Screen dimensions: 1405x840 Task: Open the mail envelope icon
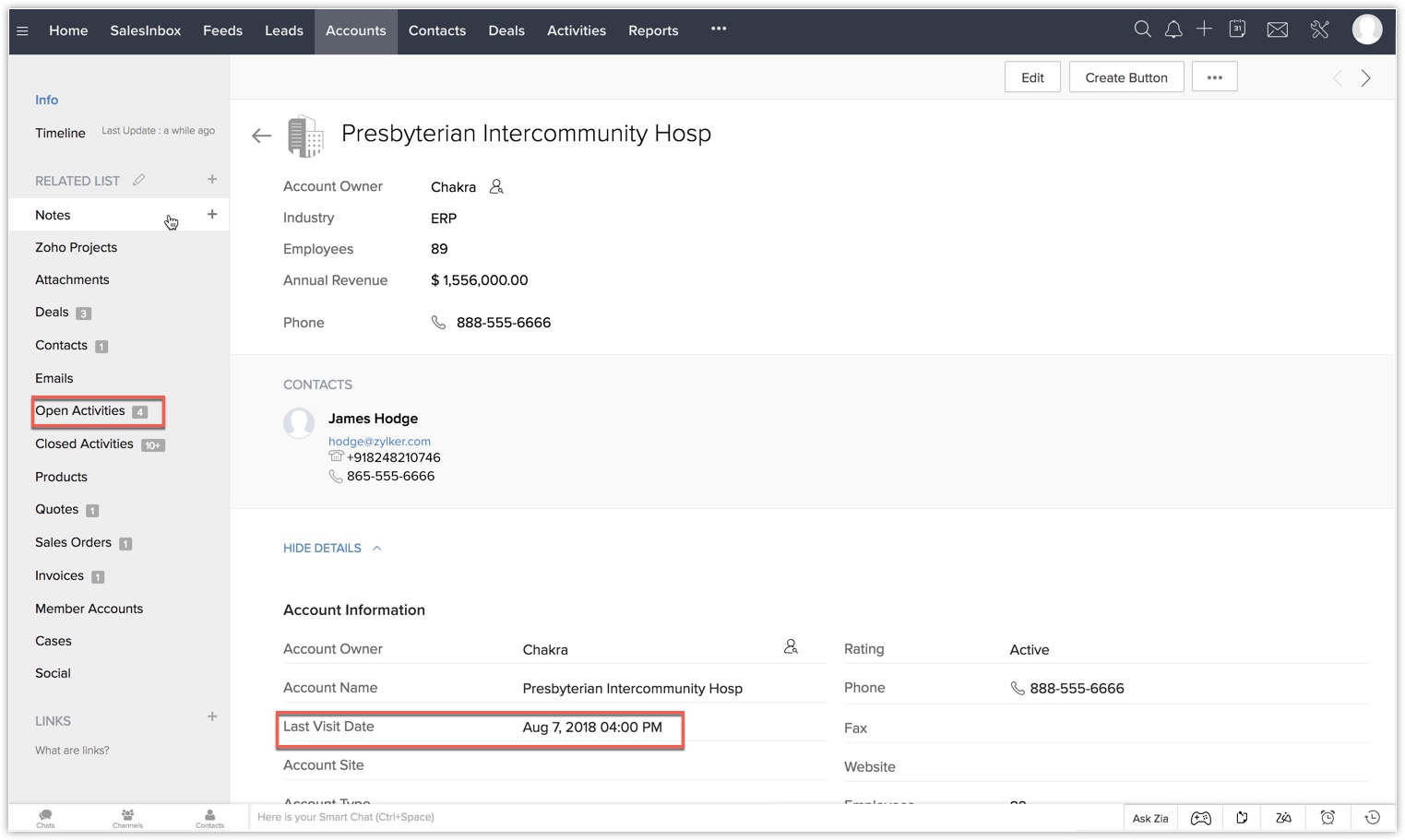(x=1278, y=30)
